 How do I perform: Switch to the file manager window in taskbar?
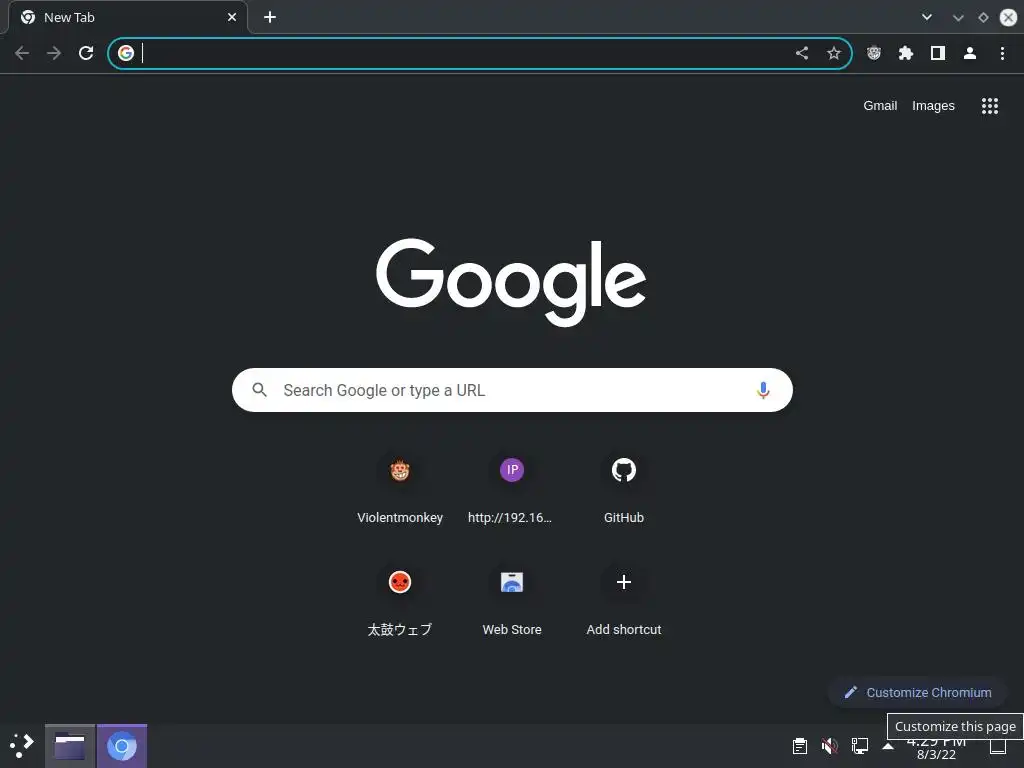tap(70, 746)
